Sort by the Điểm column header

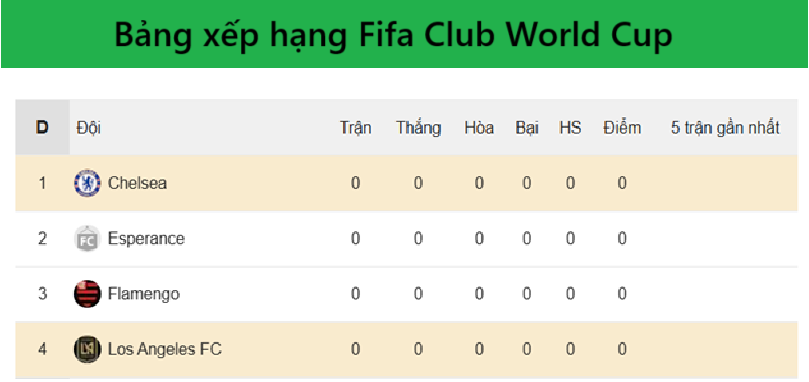pyautogui.click(x=622, y=128)
